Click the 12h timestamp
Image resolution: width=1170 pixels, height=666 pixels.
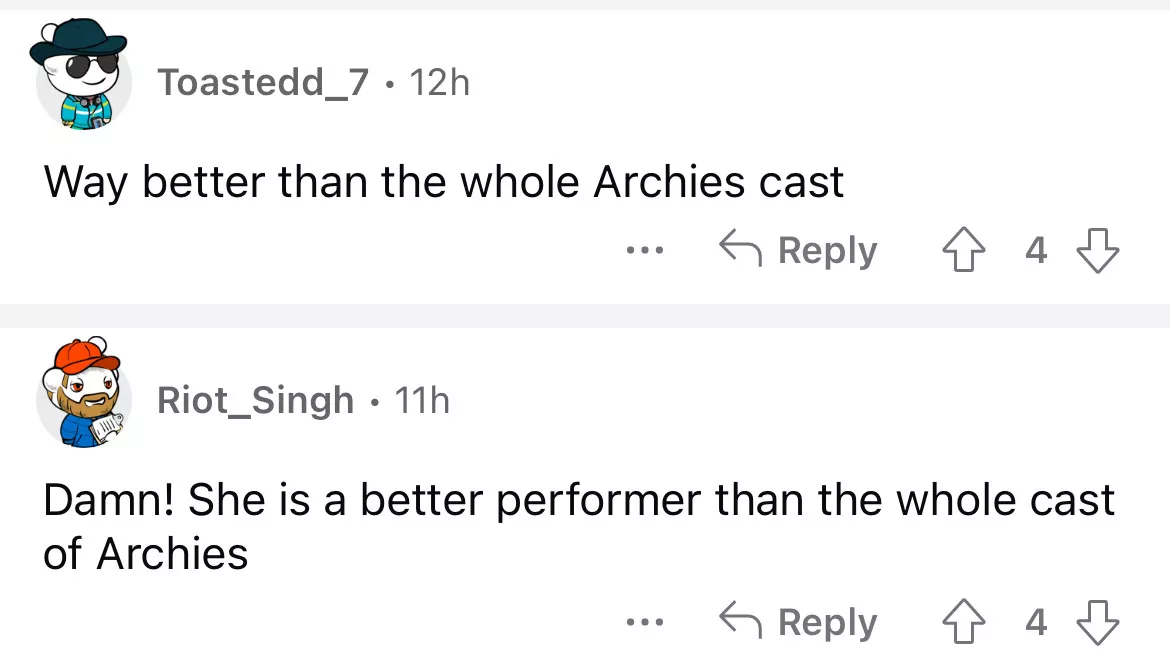point(439,83)
